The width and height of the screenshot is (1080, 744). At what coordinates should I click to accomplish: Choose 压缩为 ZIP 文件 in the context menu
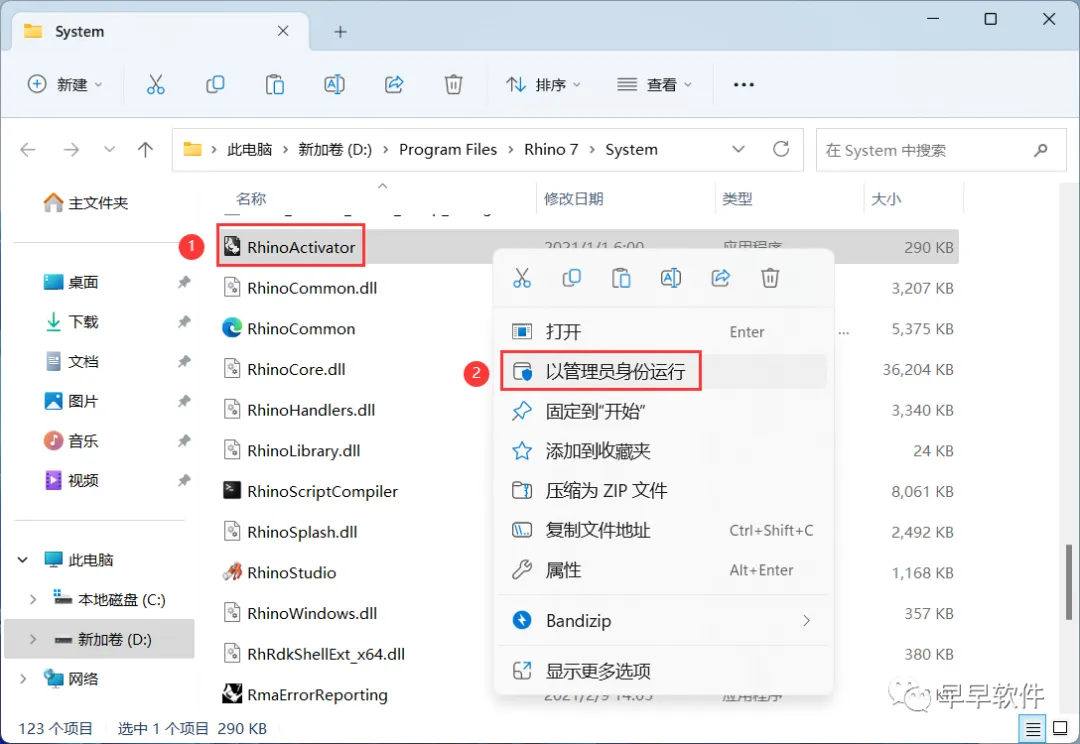[x=664, y=491]
